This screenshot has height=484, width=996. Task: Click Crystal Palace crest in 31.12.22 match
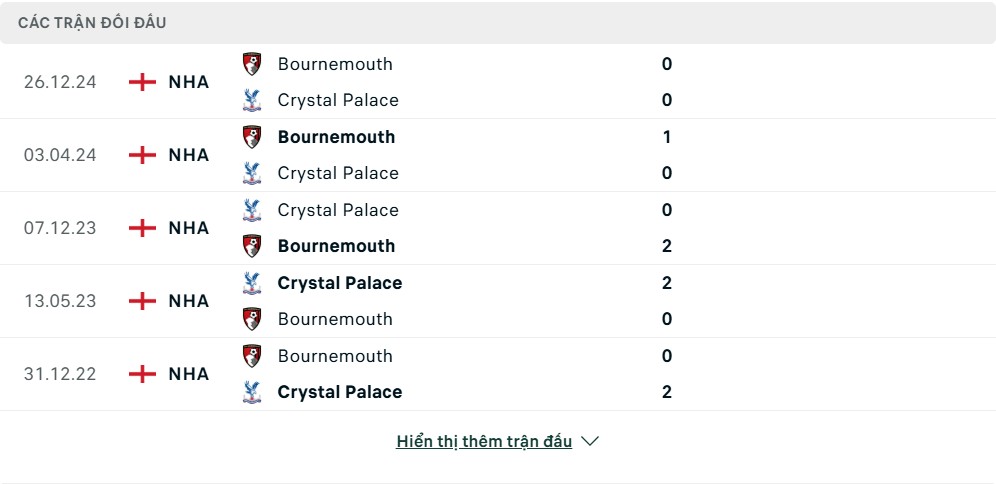pos(252,392)
